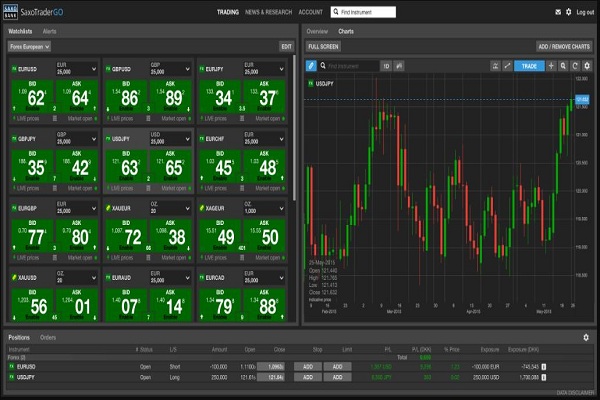Click the Saxo Bank logo

coord(10,12)
